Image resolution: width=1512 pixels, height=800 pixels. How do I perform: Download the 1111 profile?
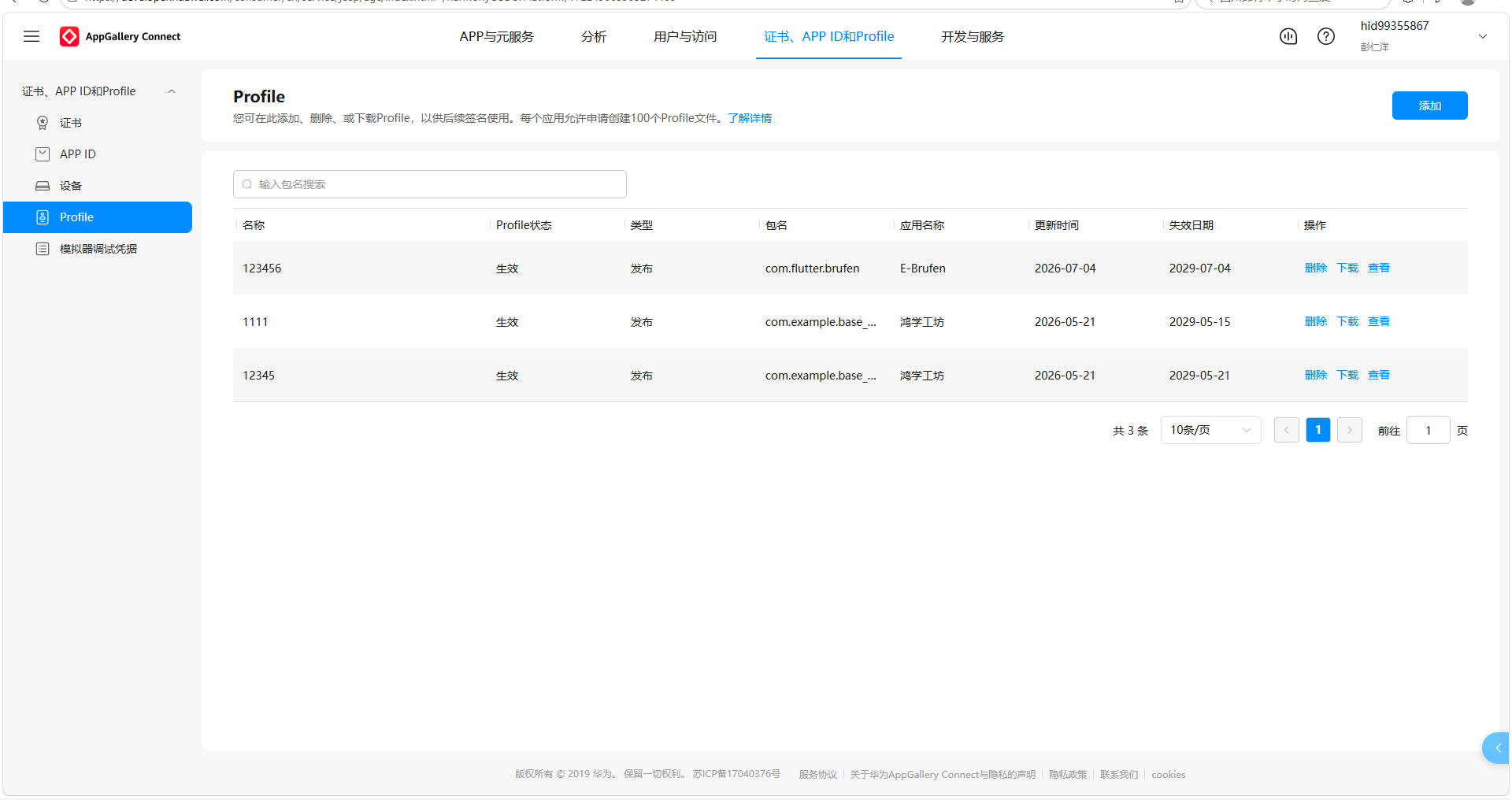[x=1347, y=321]
